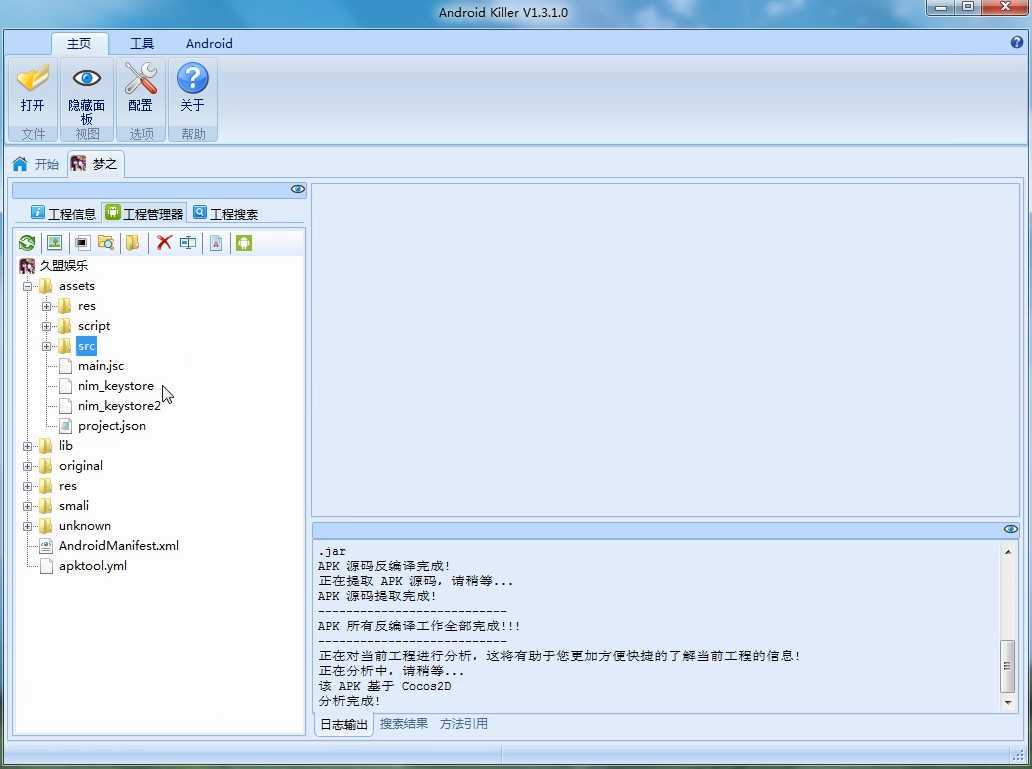Collapse the assets folder node
The height and width of the screenshot is (769, 1032).
(28, 286)
